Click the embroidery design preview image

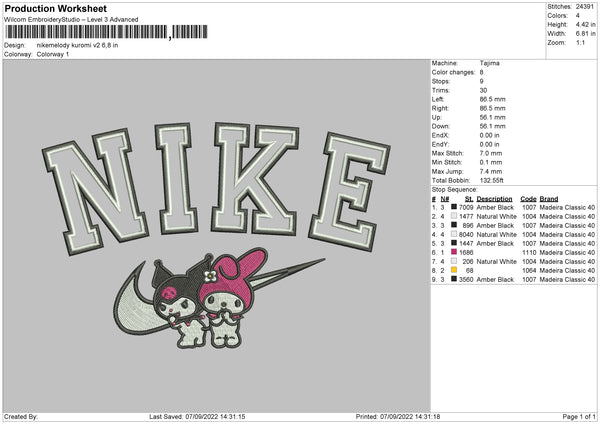(217, 236)
